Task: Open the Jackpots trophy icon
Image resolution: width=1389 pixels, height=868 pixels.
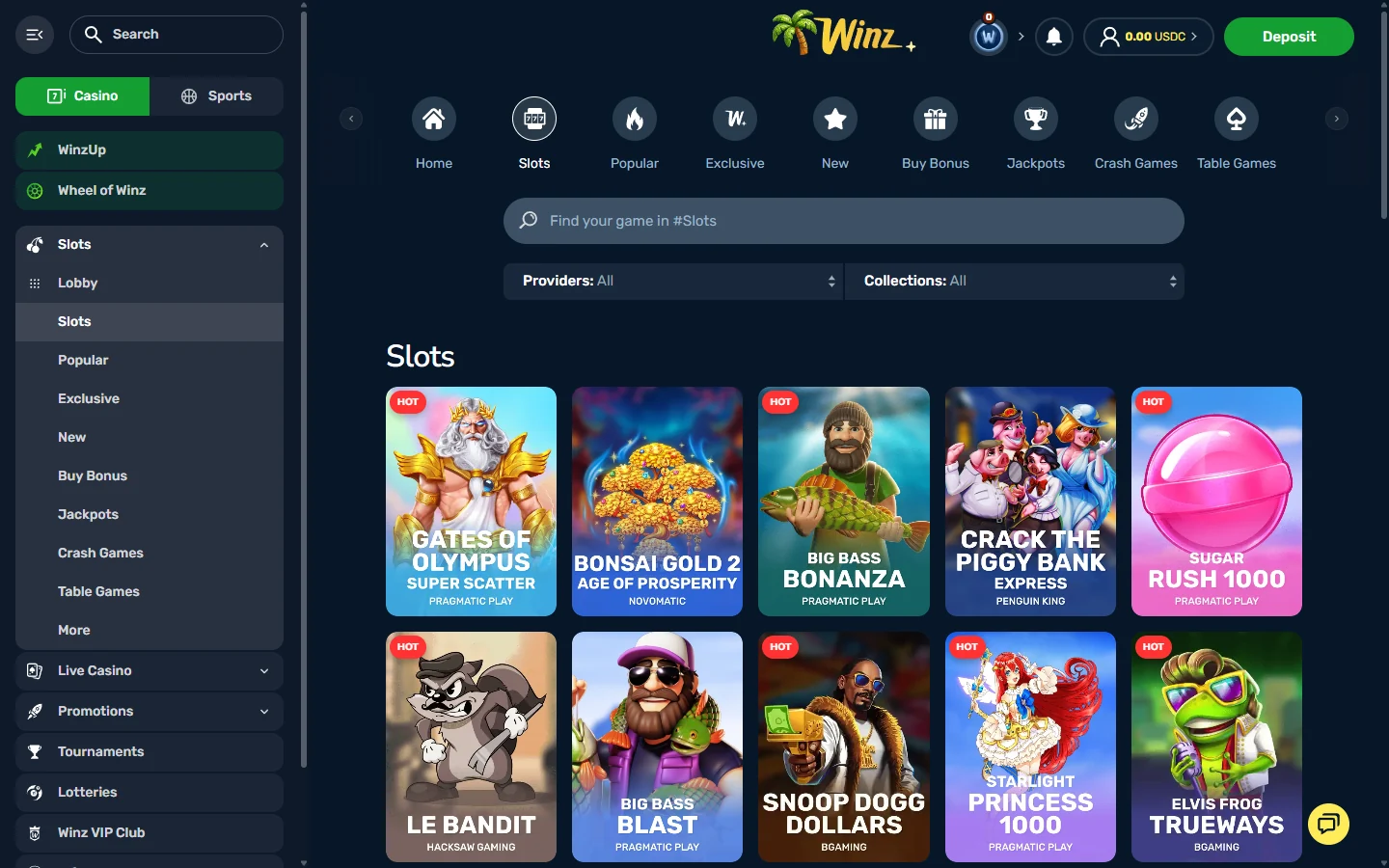Action: click(x=1036, y=119)
